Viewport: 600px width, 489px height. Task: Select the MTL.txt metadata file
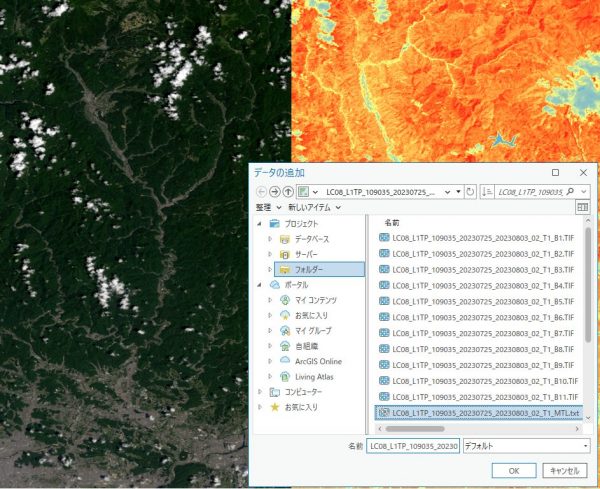(479, 413)
